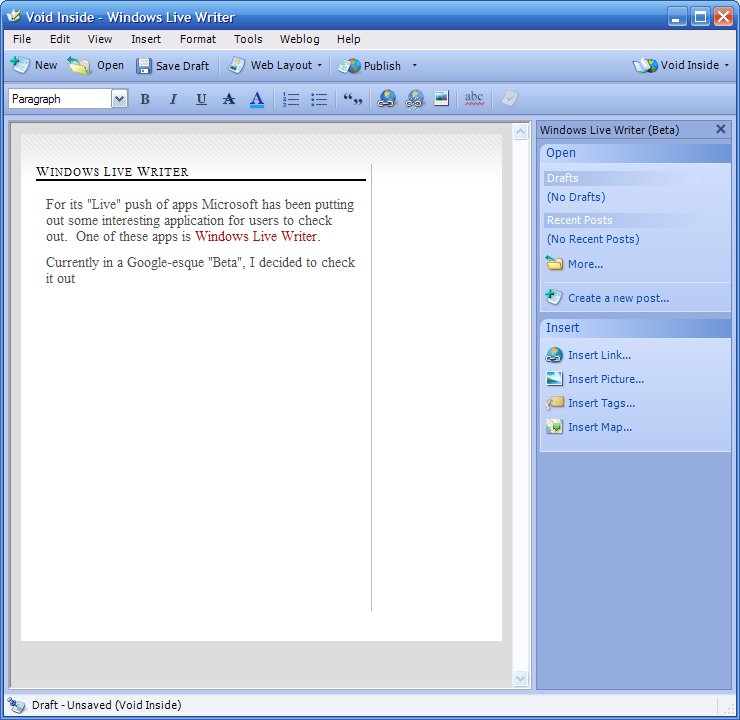This screenshot has height=720, width=740.
Task: Click Insert Link... in sidebar
Action: pyautogui.click(x=599, y=355)
